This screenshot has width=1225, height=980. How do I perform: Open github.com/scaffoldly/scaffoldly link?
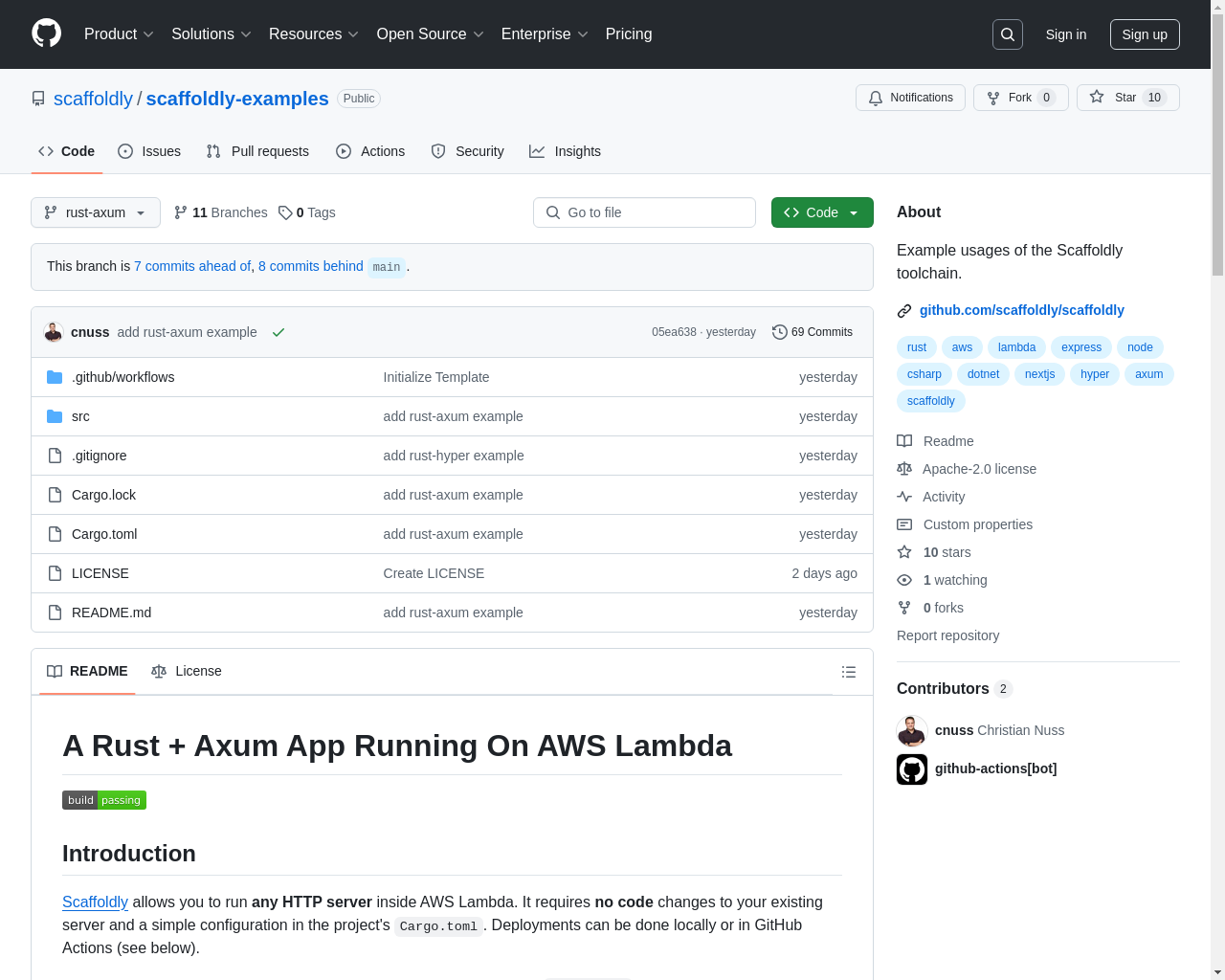1022,310
